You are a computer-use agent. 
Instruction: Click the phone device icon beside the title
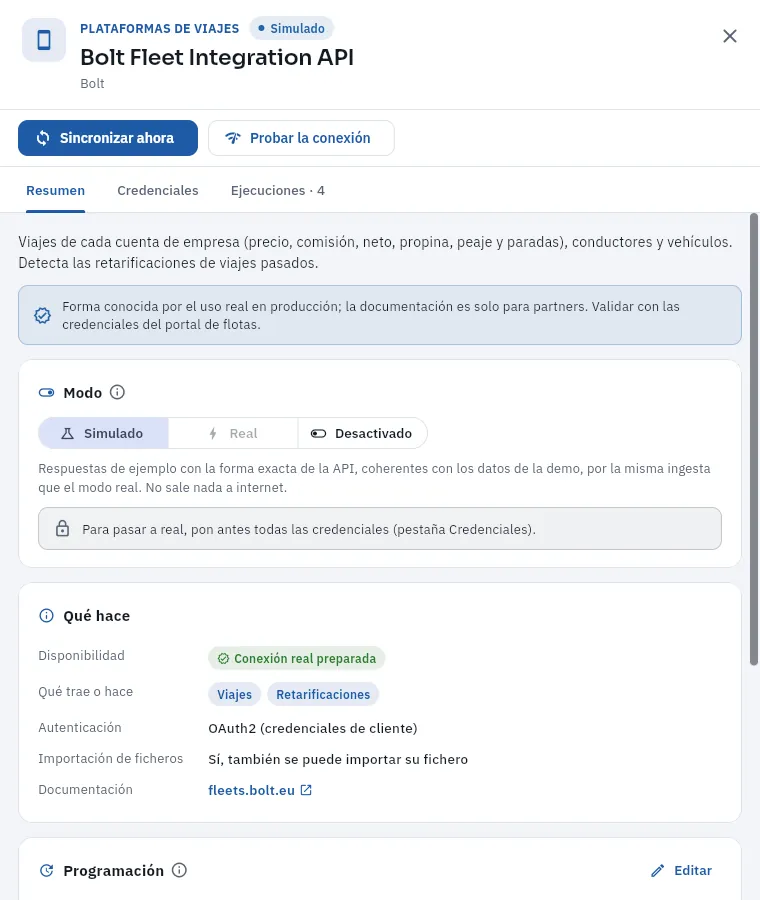[x=44, y=40]
